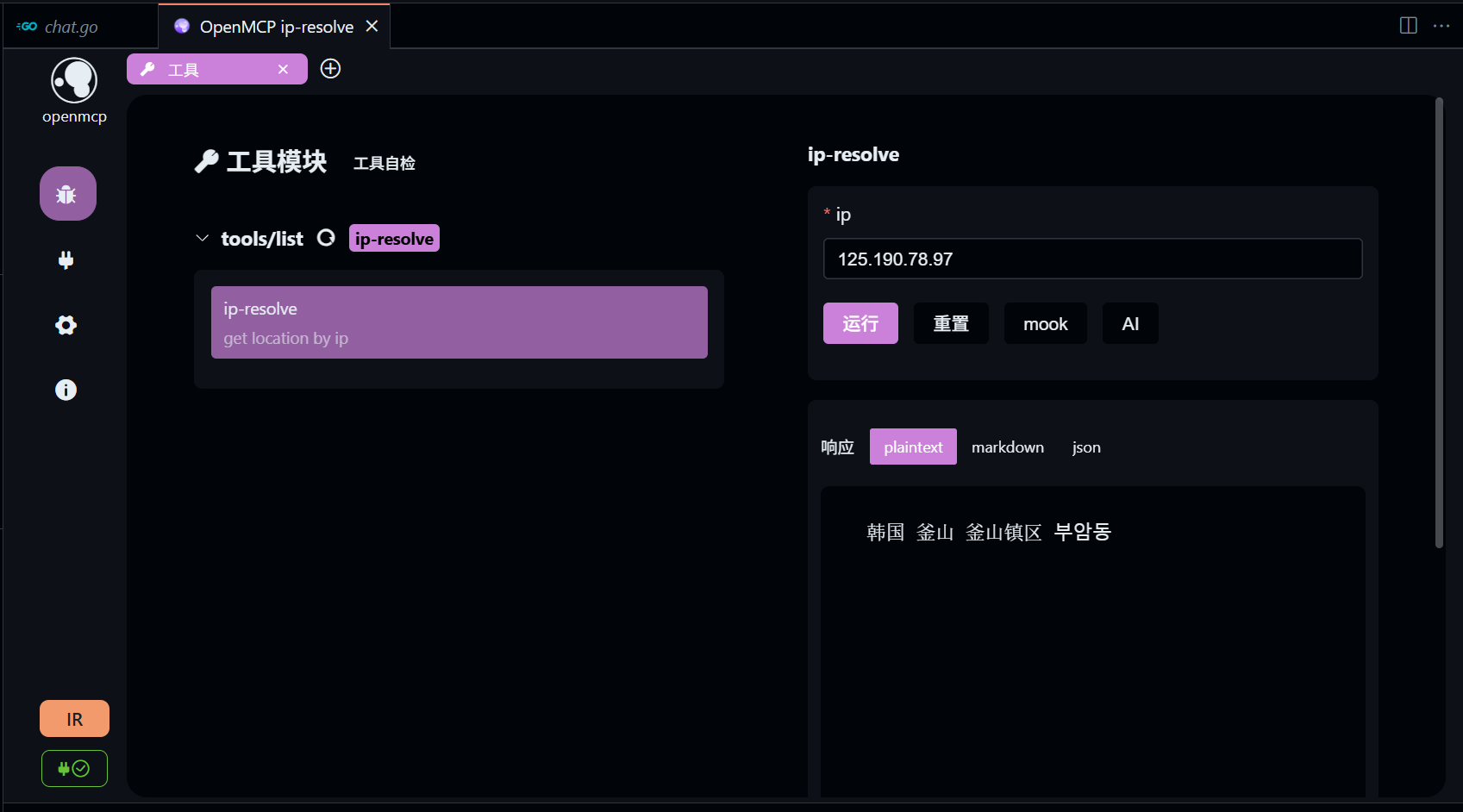Open the debug bug icon panel
The image size is (1463, 812).
tap(67, 194)
